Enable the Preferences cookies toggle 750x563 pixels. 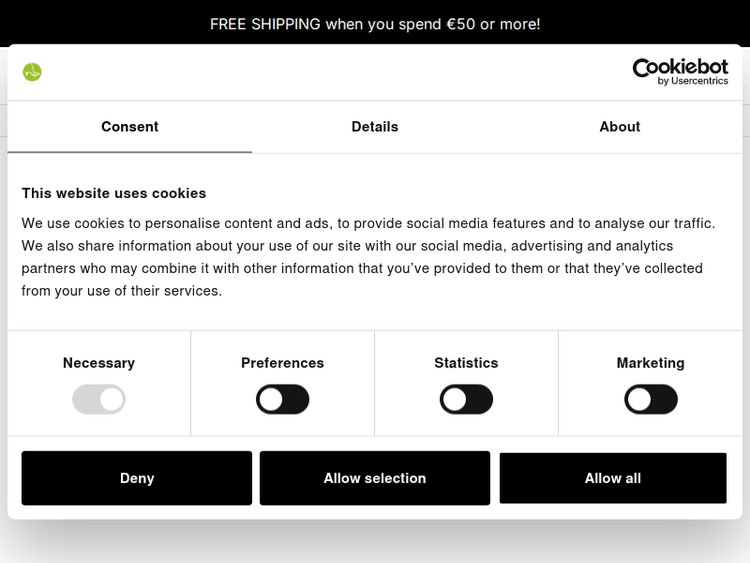283,400
